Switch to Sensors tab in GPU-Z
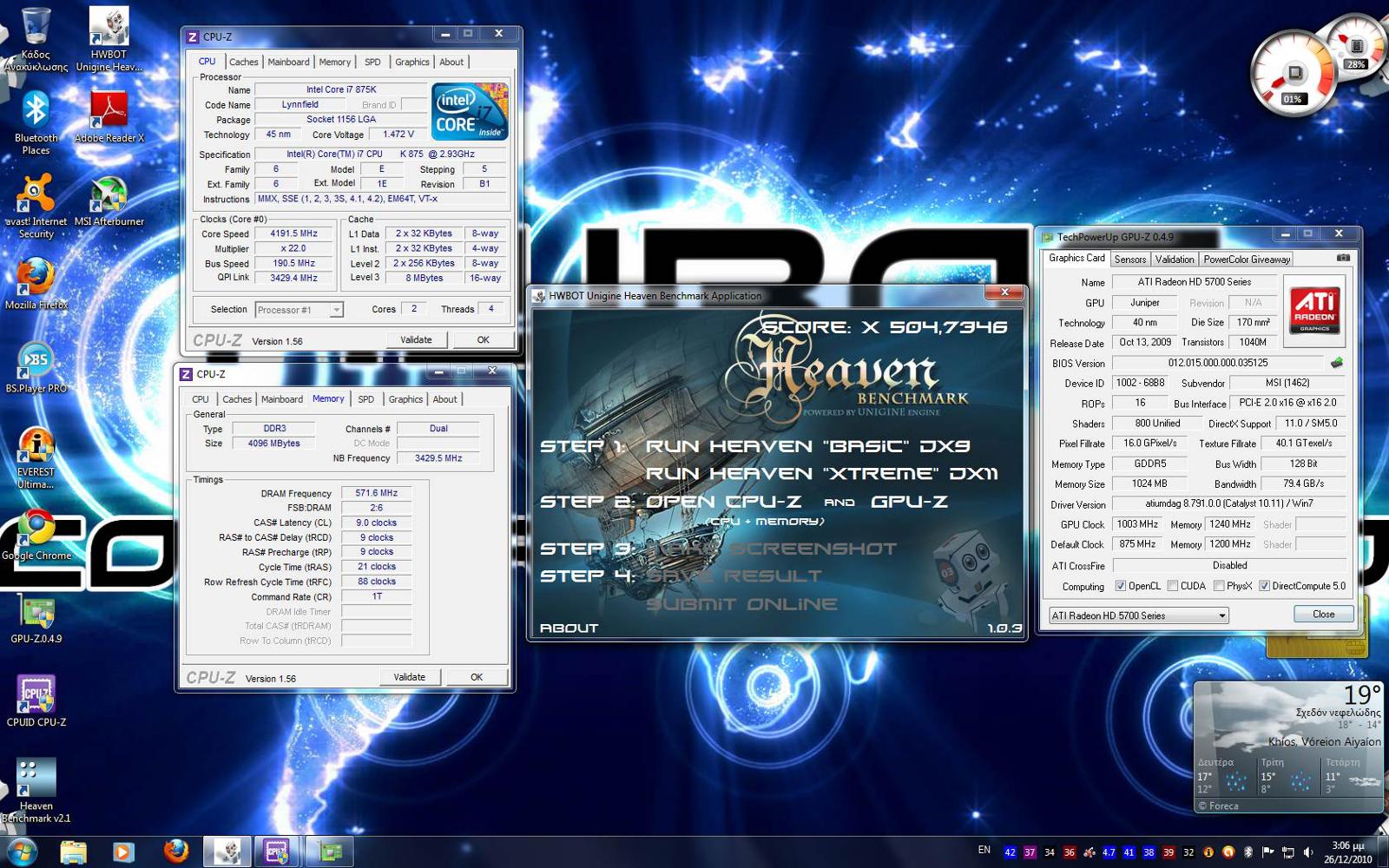This screenshot has height=868, width=1389. [x=1130, y=260]
